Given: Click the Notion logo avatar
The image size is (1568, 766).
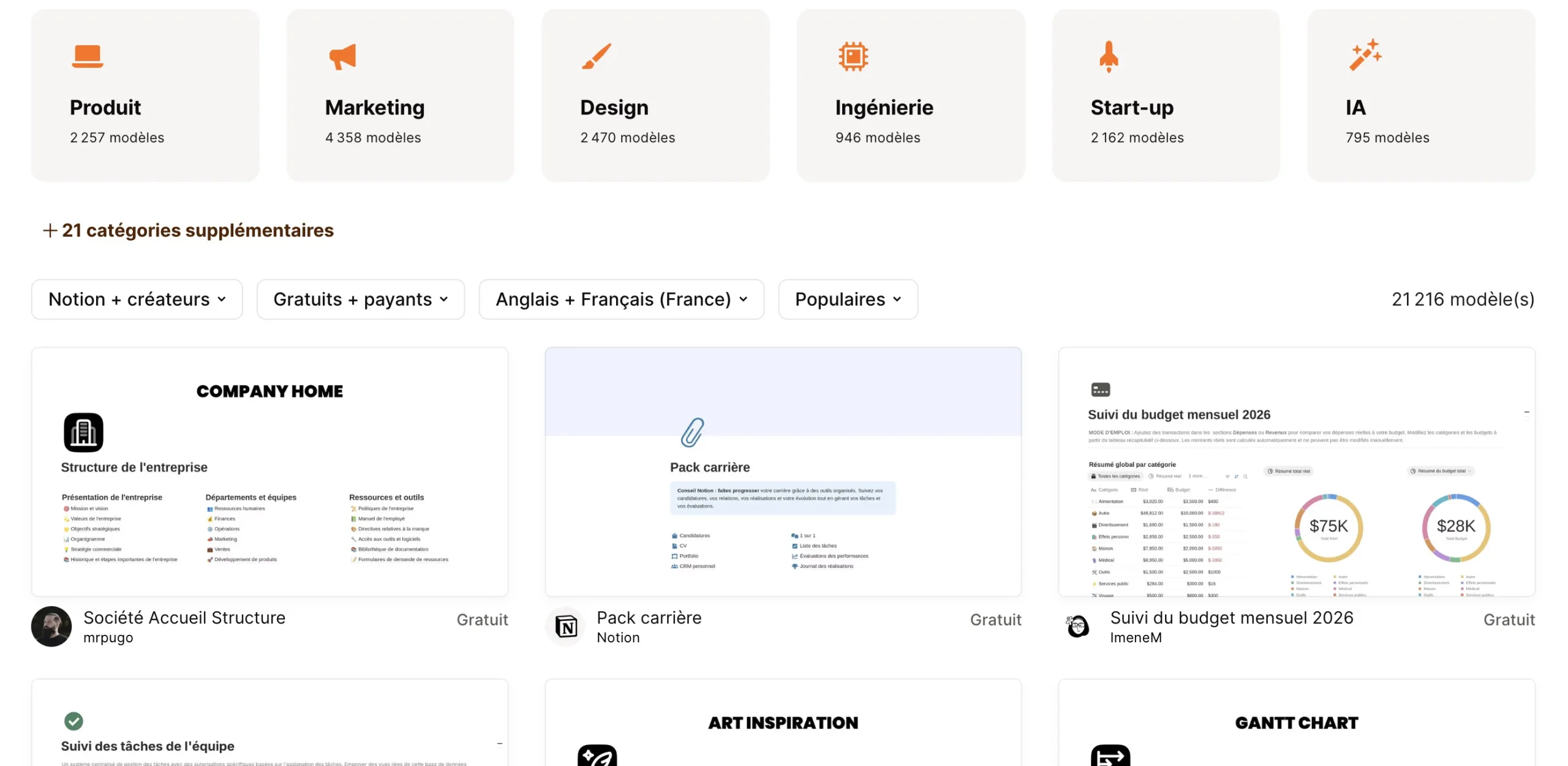Looking at the screenshot, I should pos(566,626).
